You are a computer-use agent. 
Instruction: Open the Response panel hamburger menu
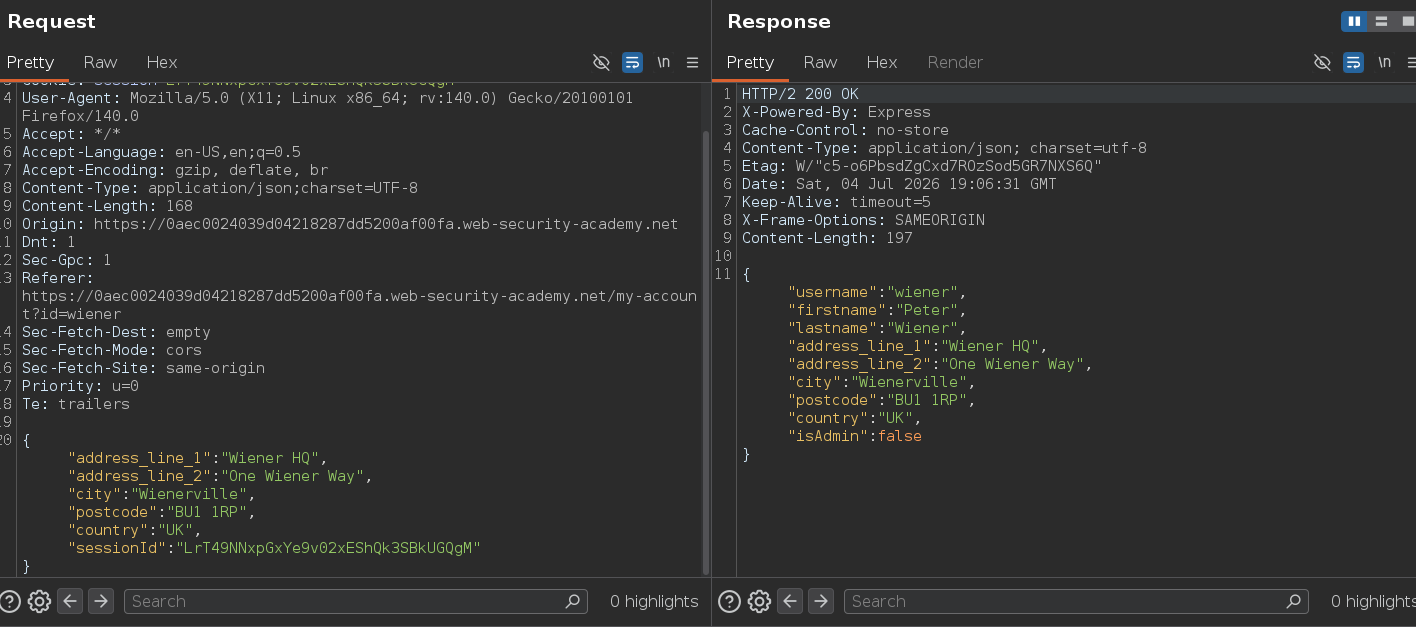point(1412,62)
